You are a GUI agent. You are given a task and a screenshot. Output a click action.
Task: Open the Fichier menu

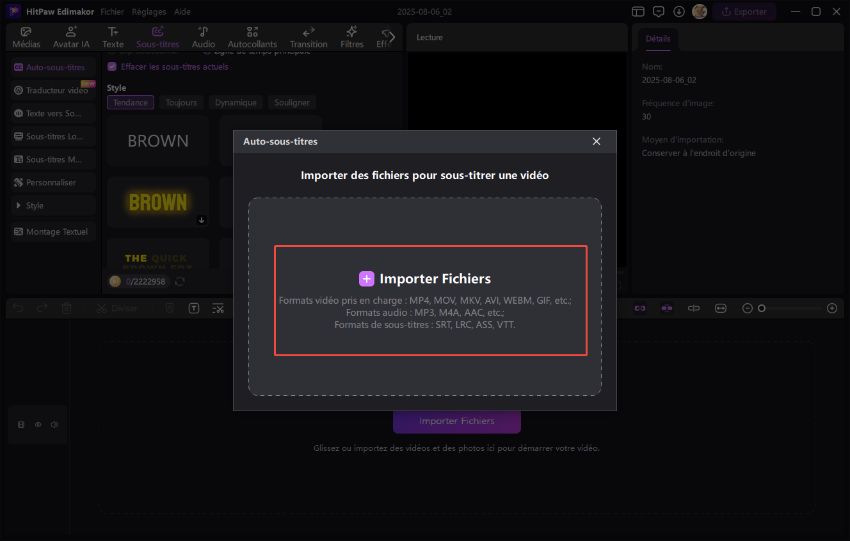coord(112,11)
